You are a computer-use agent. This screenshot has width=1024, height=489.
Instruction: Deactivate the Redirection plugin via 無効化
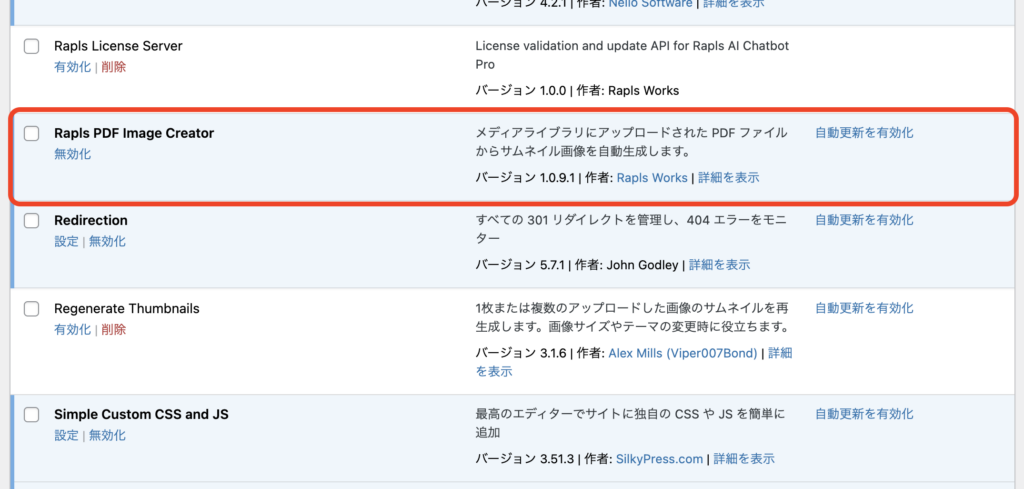coord(107,241)
